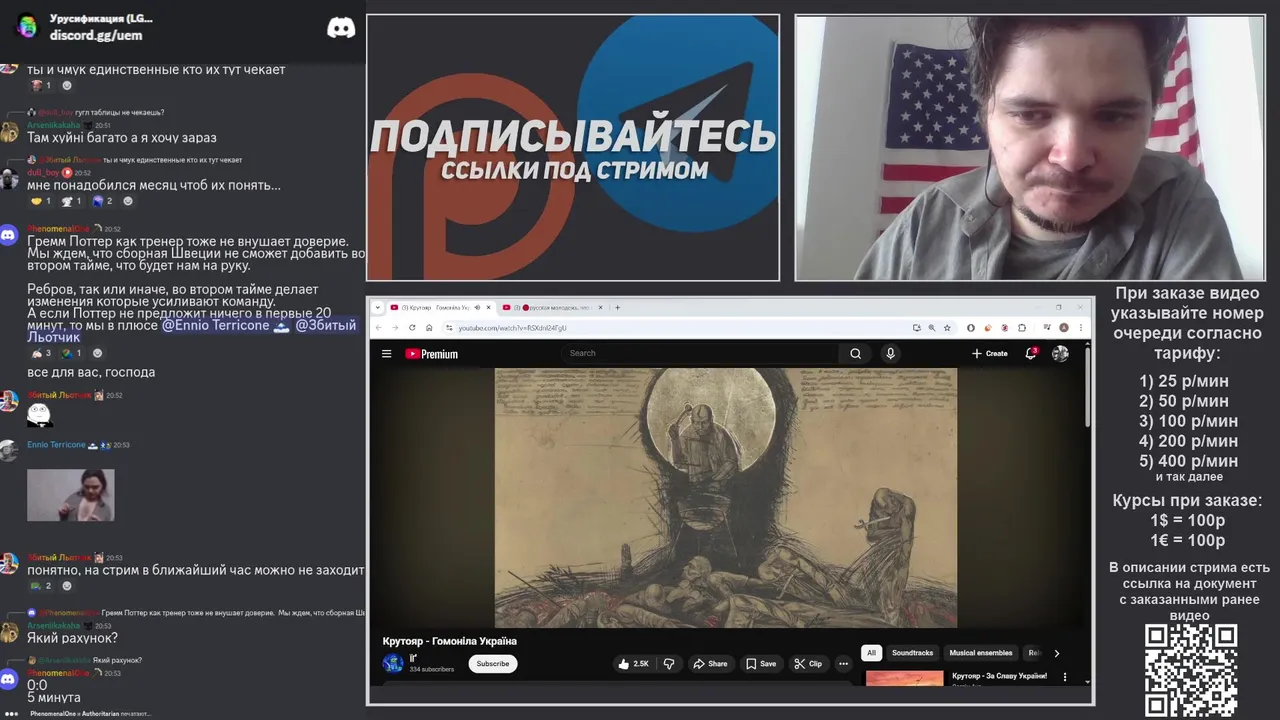Click message 'мне понадобился месяц чтоб их понять...'
This screenshot has height=720, width=1280.
pyautogui.click(x=154, y=185)
